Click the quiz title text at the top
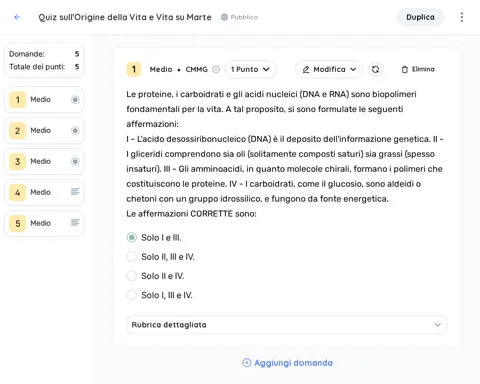 [125, 17]
